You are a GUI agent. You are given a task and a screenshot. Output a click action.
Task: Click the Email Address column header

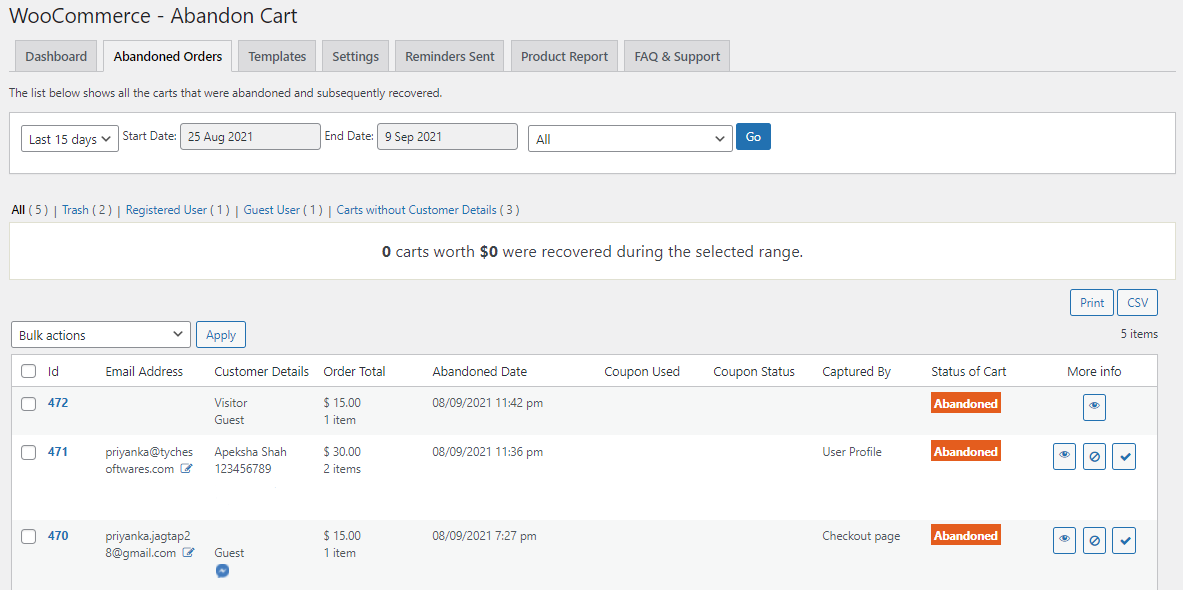pos(144,371)
